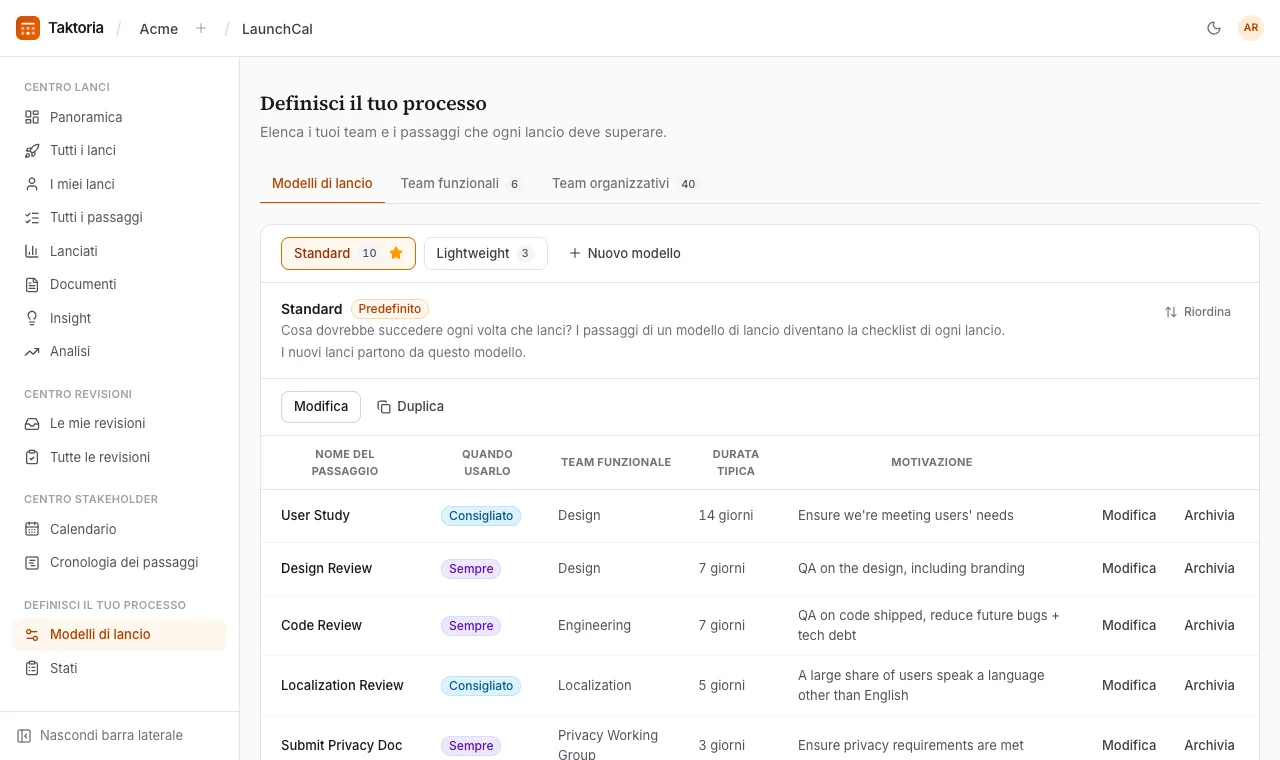Click Archivia in Submit Privacy Doc row
Image resolution: width=1280 pixels, height=760 pixels.
tap(1209, 745)
